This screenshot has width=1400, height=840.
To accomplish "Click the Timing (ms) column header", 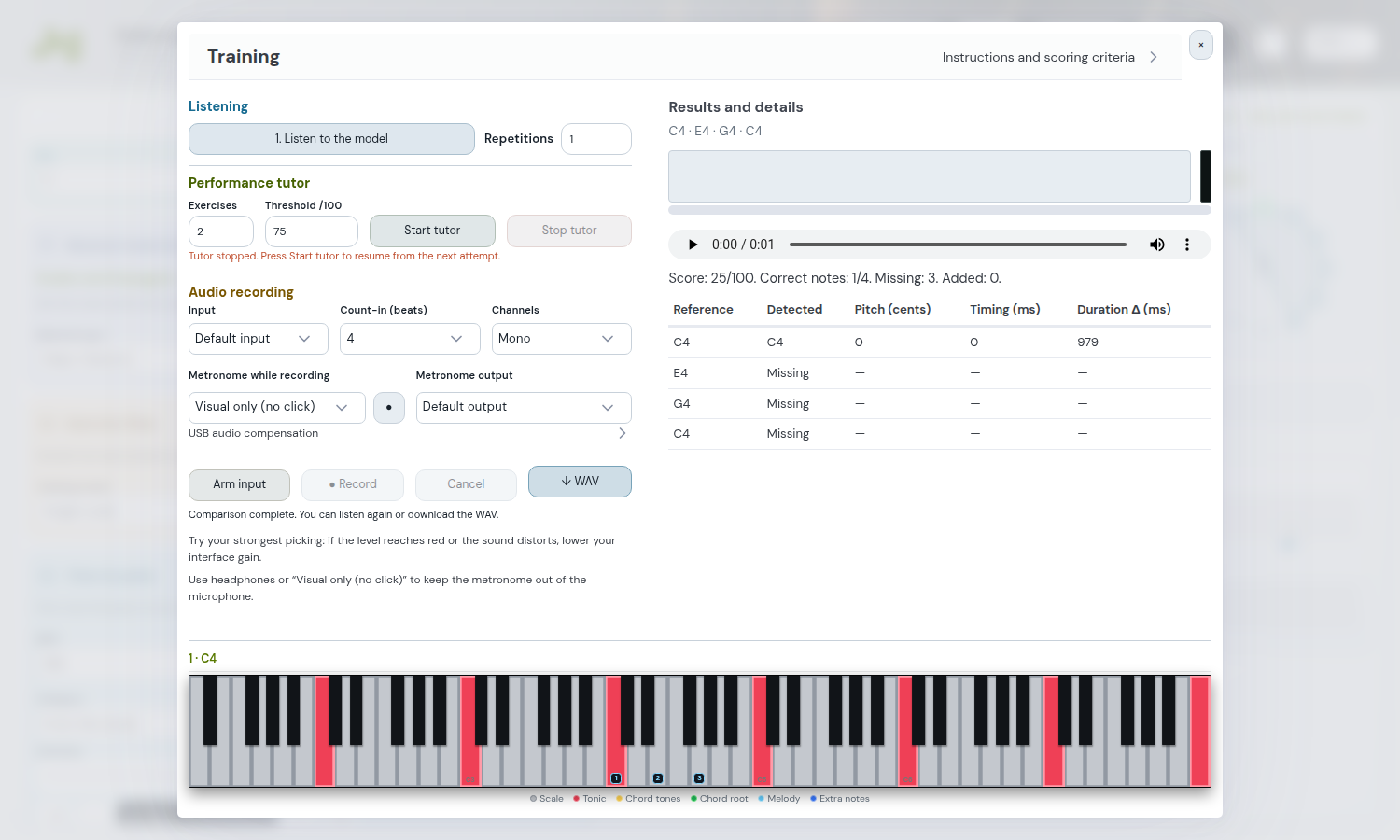I will point(1005,310).
